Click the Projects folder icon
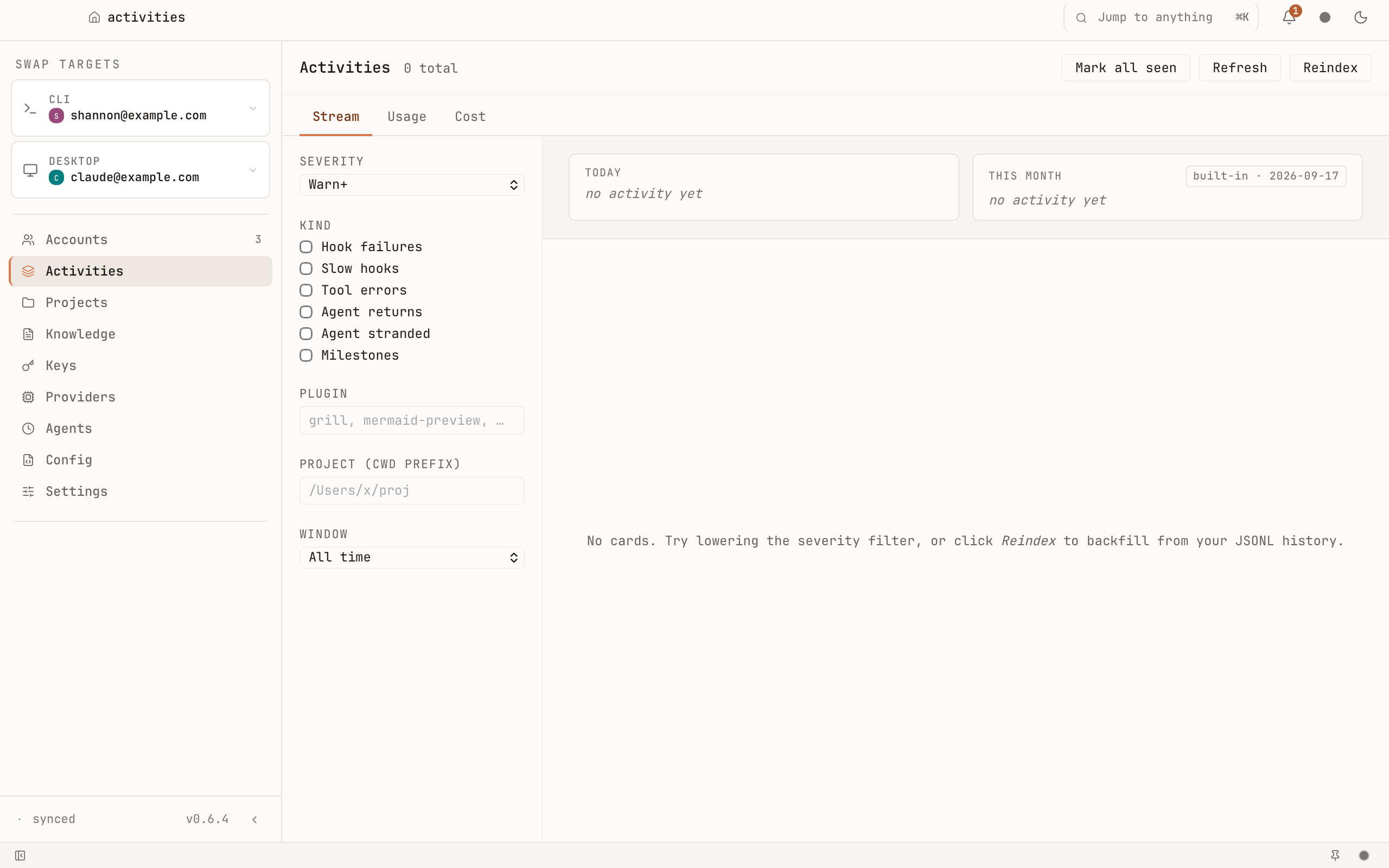 (x=28, y=303)
